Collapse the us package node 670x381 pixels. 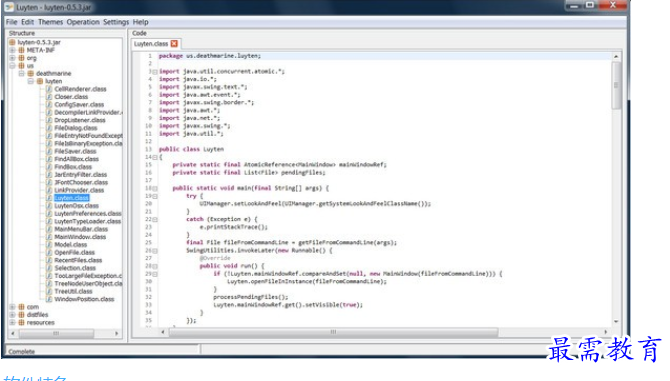(12, 66)
